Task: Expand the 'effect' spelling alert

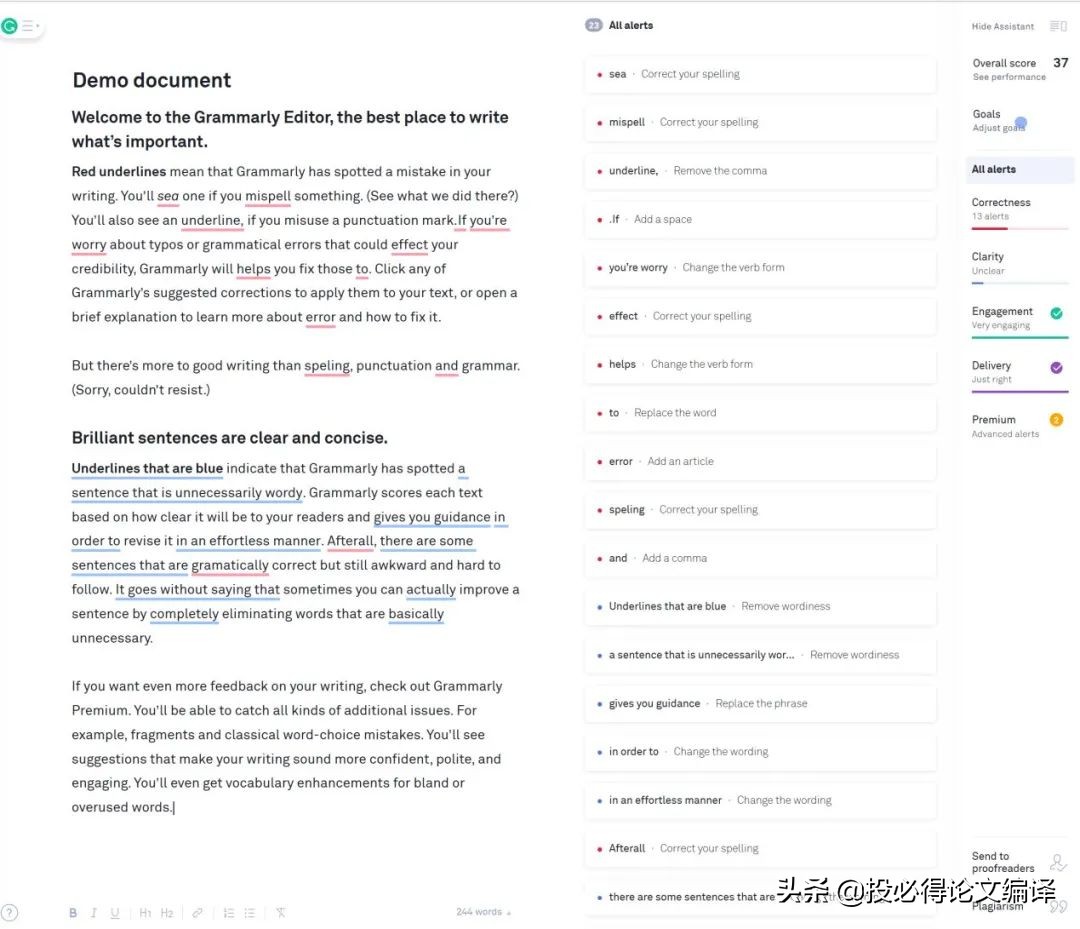Action: coord(760,316)
